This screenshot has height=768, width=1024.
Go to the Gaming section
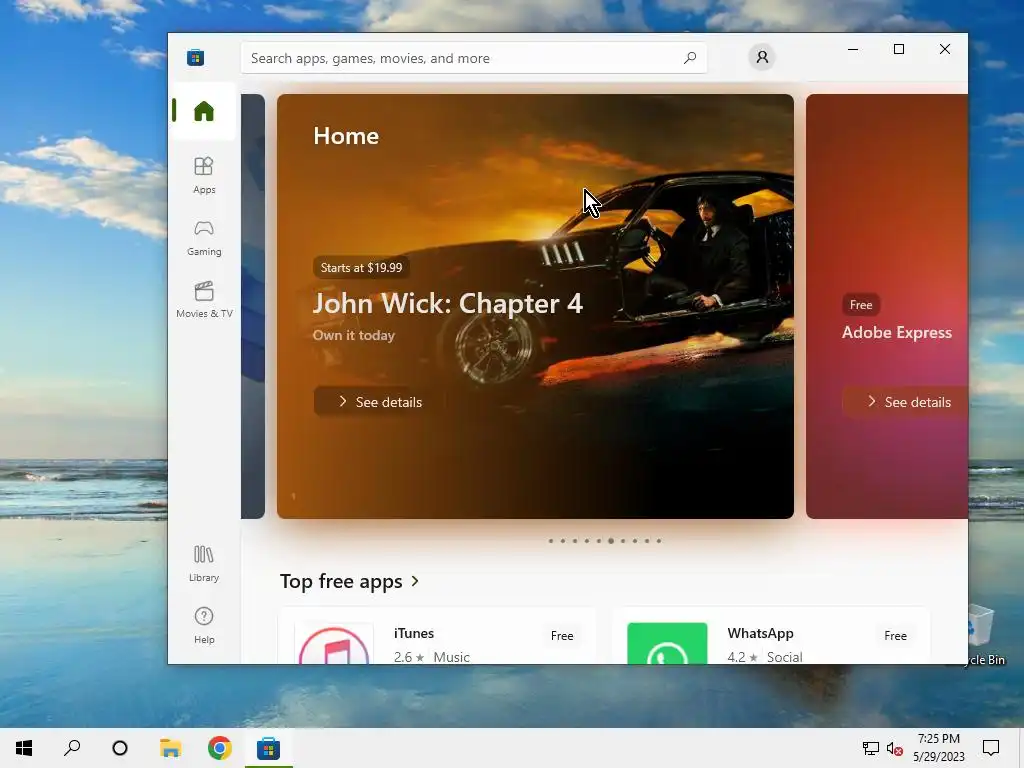click(204, 238)
